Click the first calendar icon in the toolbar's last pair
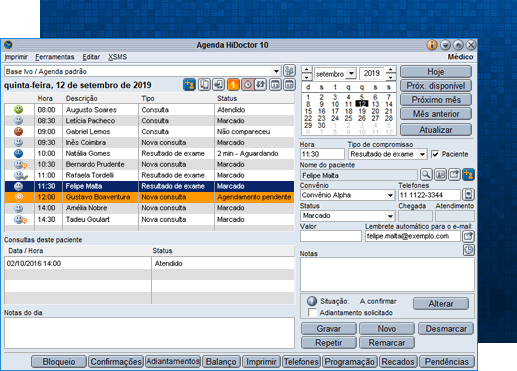 [x=275, y=85]
